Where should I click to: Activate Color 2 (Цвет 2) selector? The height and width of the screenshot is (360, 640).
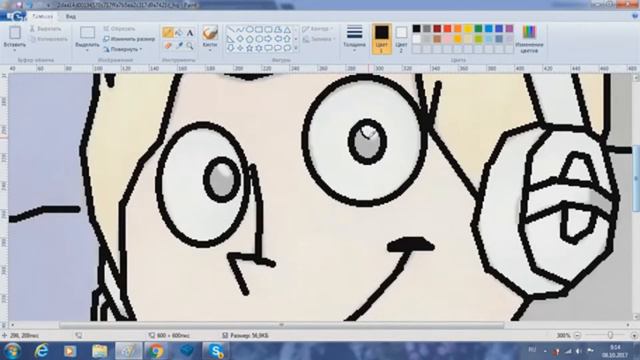click(401, 39)
